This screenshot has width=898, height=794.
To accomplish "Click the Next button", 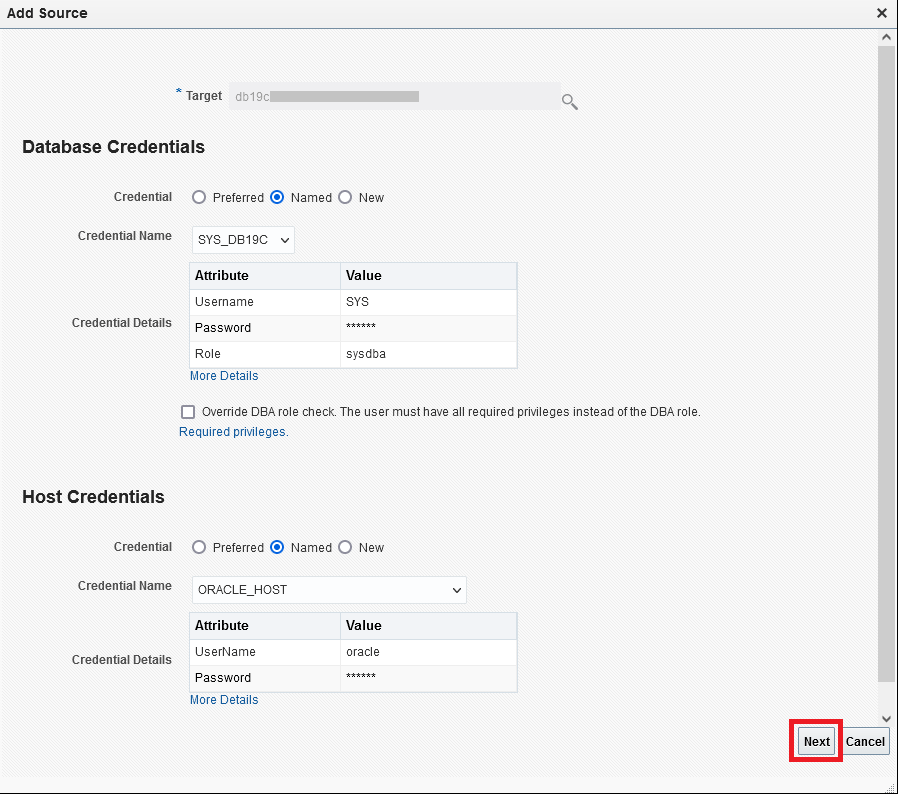I will (x=816, y=741).
